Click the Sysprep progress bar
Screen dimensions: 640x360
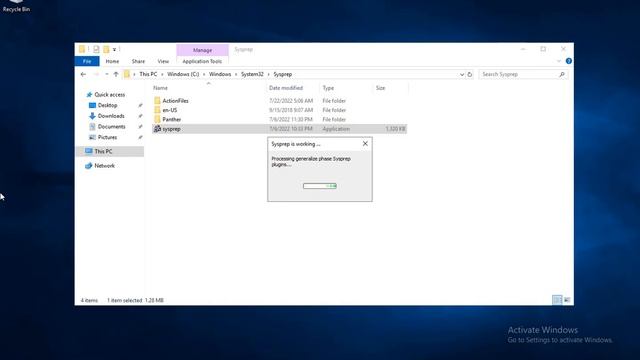tap(320, 186)
